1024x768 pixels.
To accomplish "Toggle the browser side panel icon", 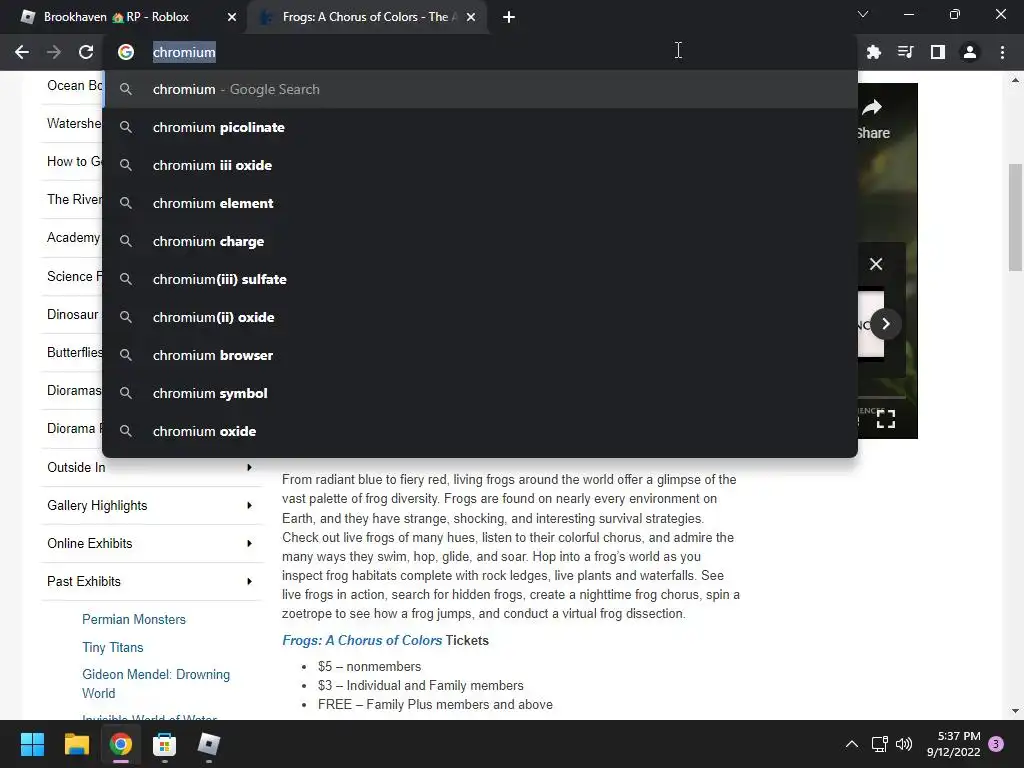I will [x=938, y=52].
